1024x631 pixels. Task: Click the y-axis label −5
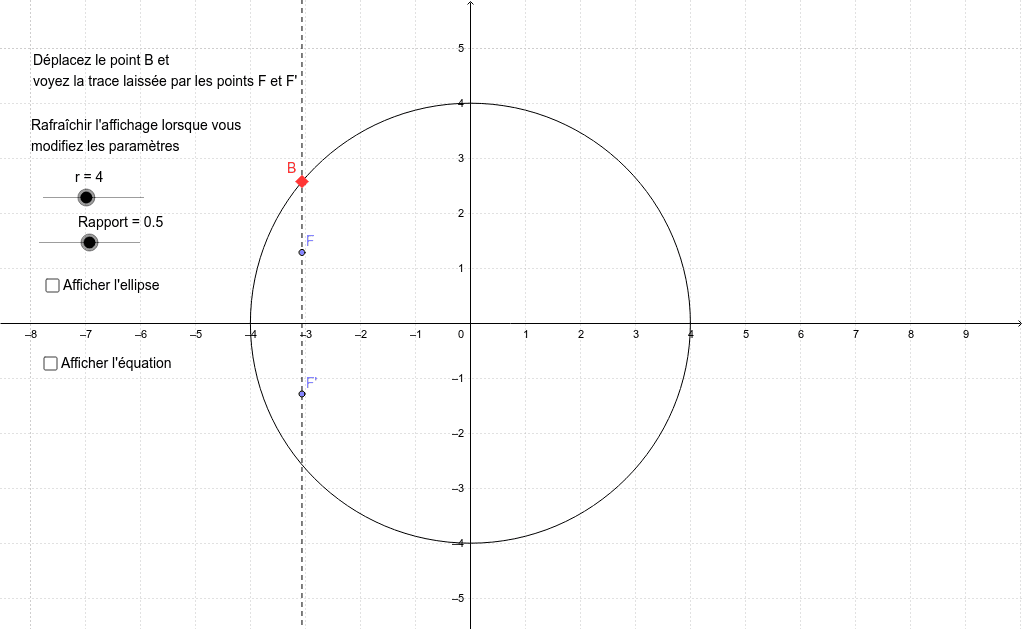[x=458, y=598]
